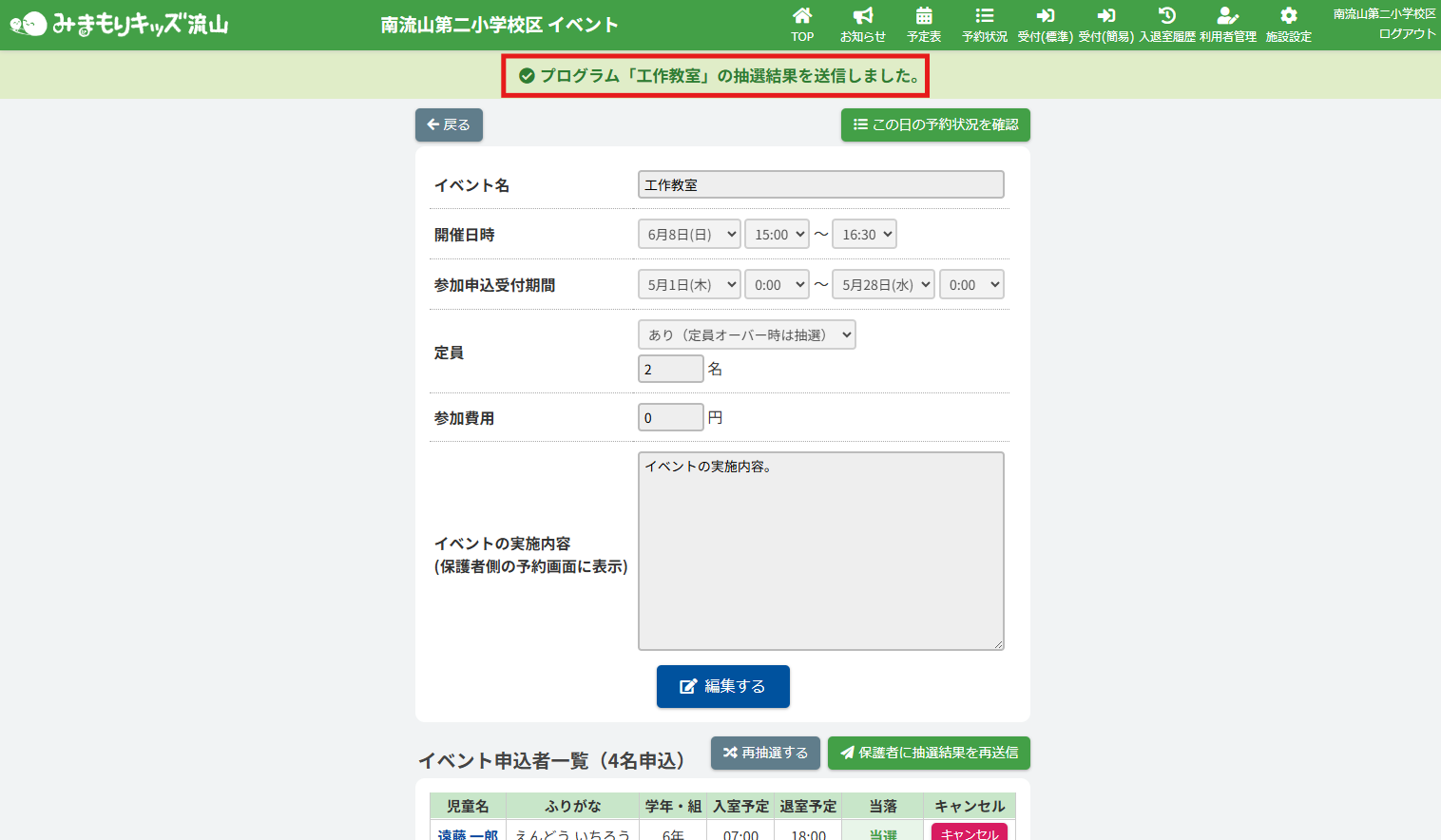Click the 再抽選する button
Viewport: 1441px width, 840px height.
tap(765, 753)
